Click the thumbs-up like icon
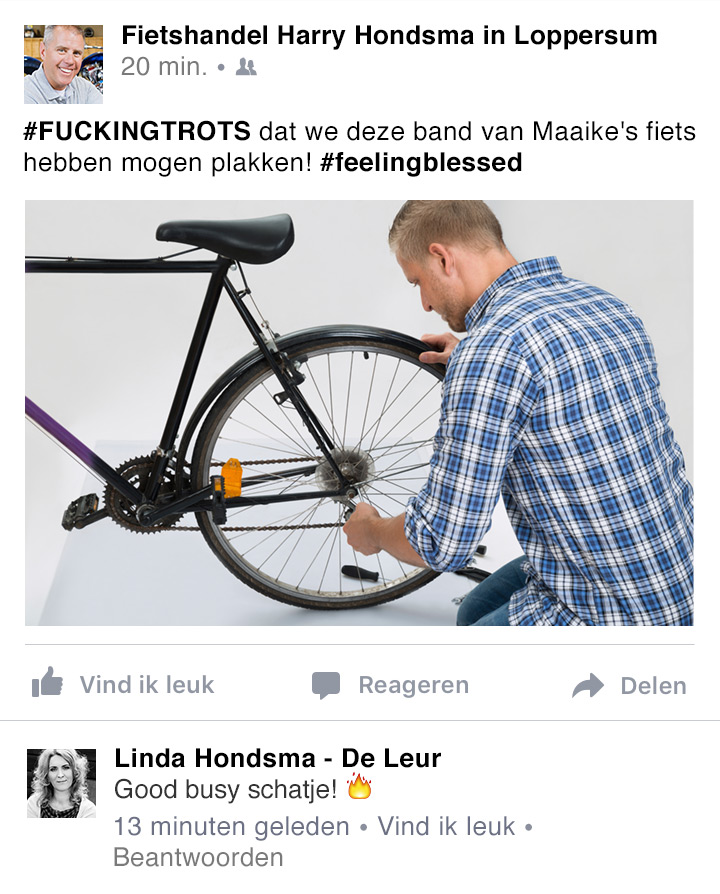This screenshot has width=720, height=894. 47,682
